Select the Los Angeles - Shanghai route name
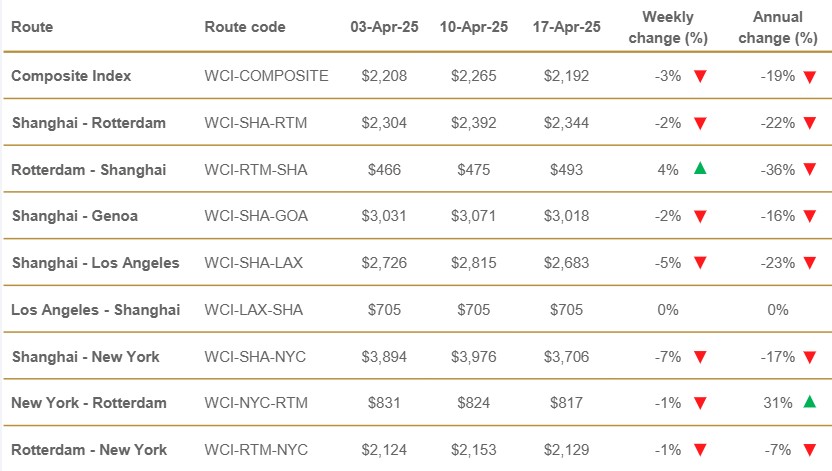The image size is (832, 471). pos(95,310)
